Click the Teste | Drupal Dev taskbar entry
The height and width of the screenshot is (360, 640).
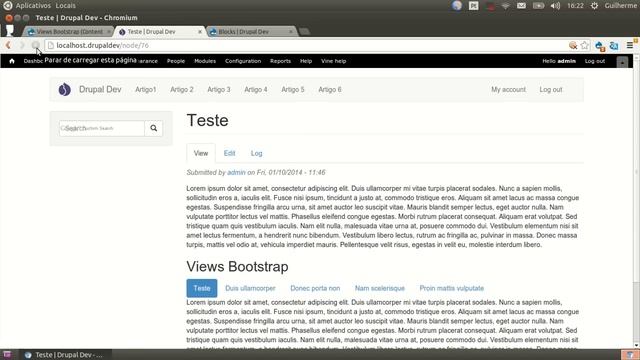pos(64,355)
